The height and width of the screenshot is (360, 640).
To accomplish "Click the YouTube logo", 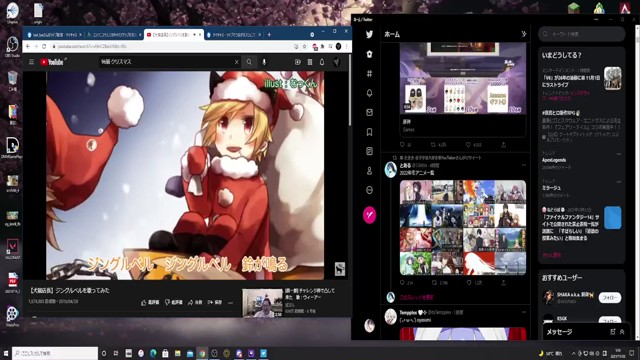I will pyautogui.click(x=52, y=62).
